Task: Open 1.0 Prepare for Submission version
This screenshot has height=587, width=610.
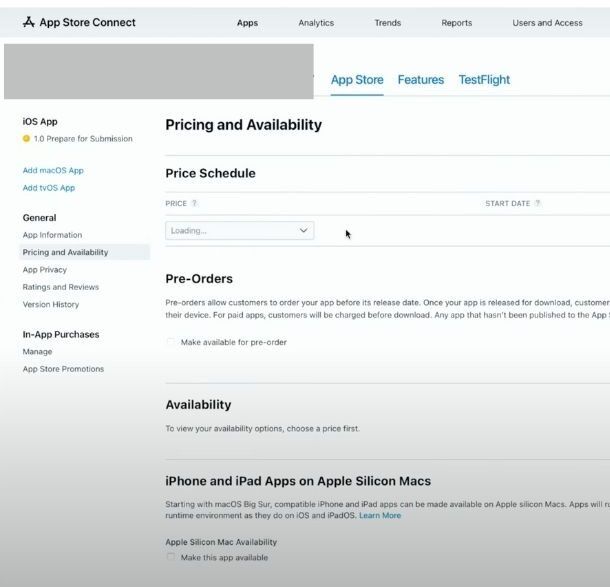Action: [x=82, y=139]
